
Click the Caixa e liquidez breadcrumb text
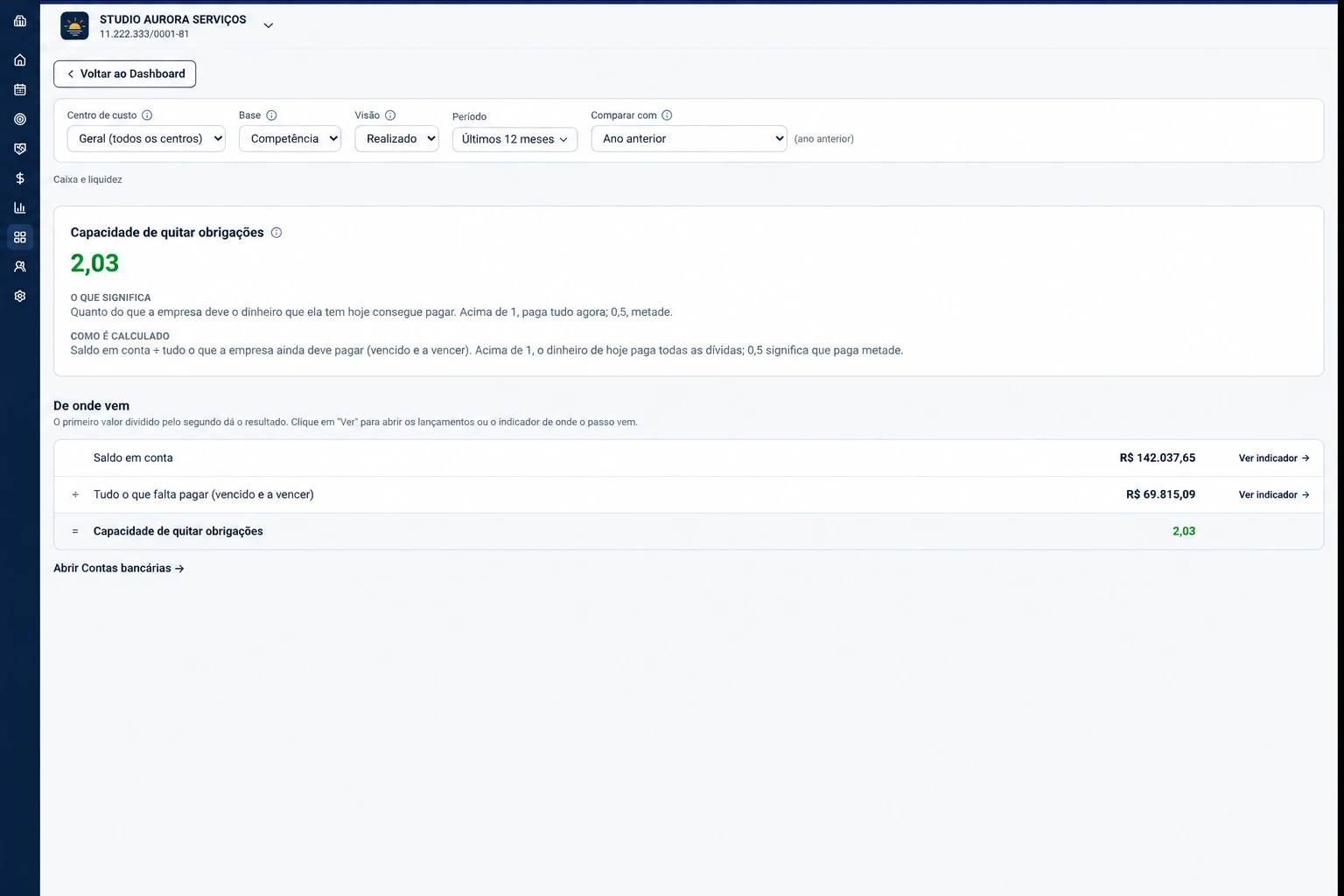[x=87, y=180]
